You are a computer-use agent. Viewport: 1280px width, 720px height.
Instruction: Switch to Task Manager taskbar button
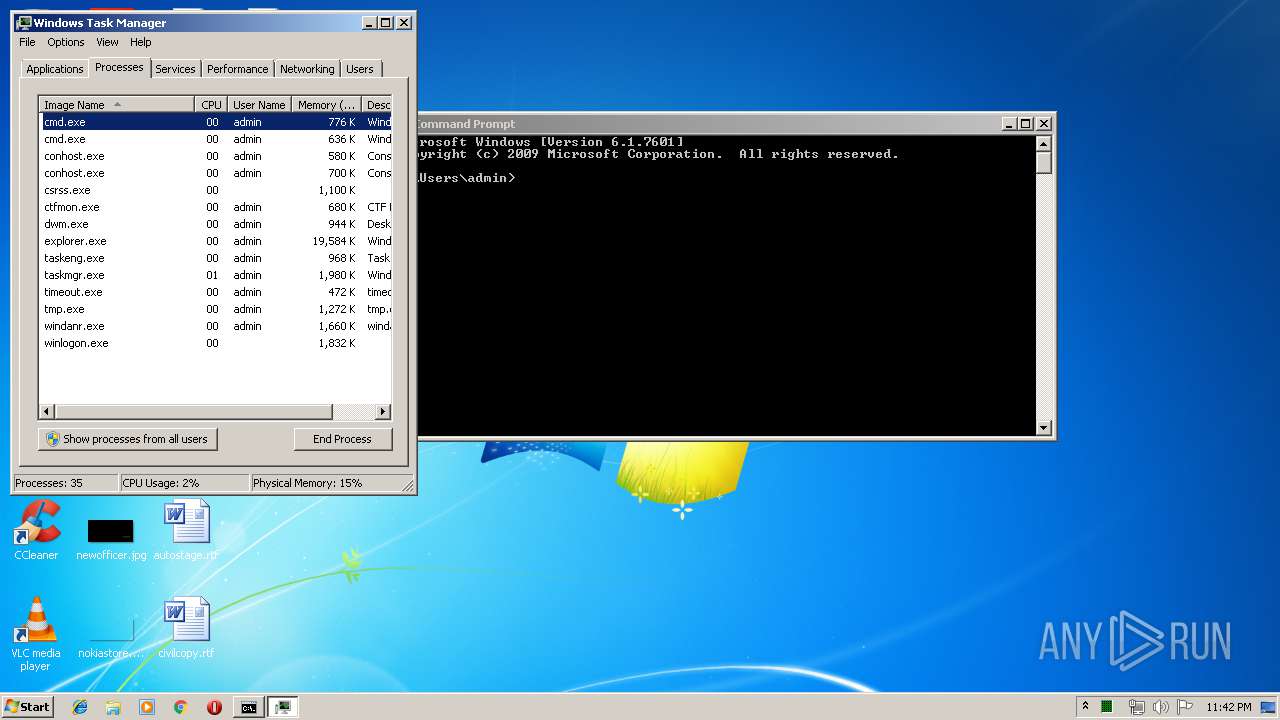(284, 707)
